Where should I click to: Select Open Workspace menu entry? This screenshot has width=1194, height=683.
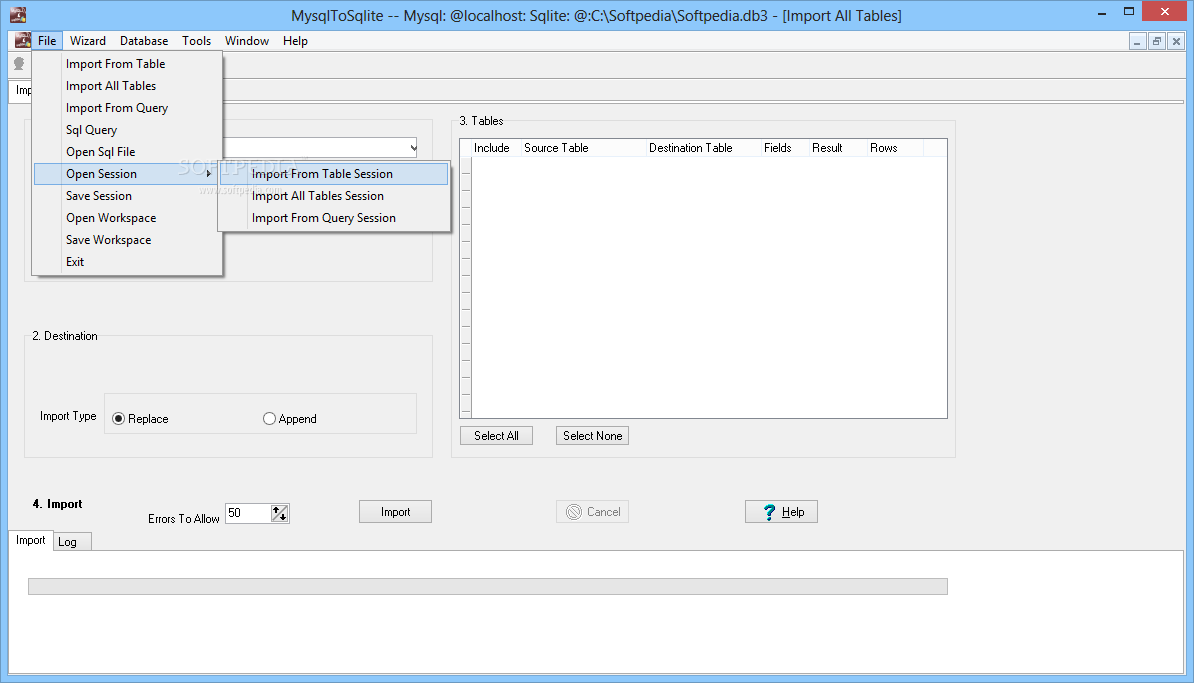pos(128,218)
